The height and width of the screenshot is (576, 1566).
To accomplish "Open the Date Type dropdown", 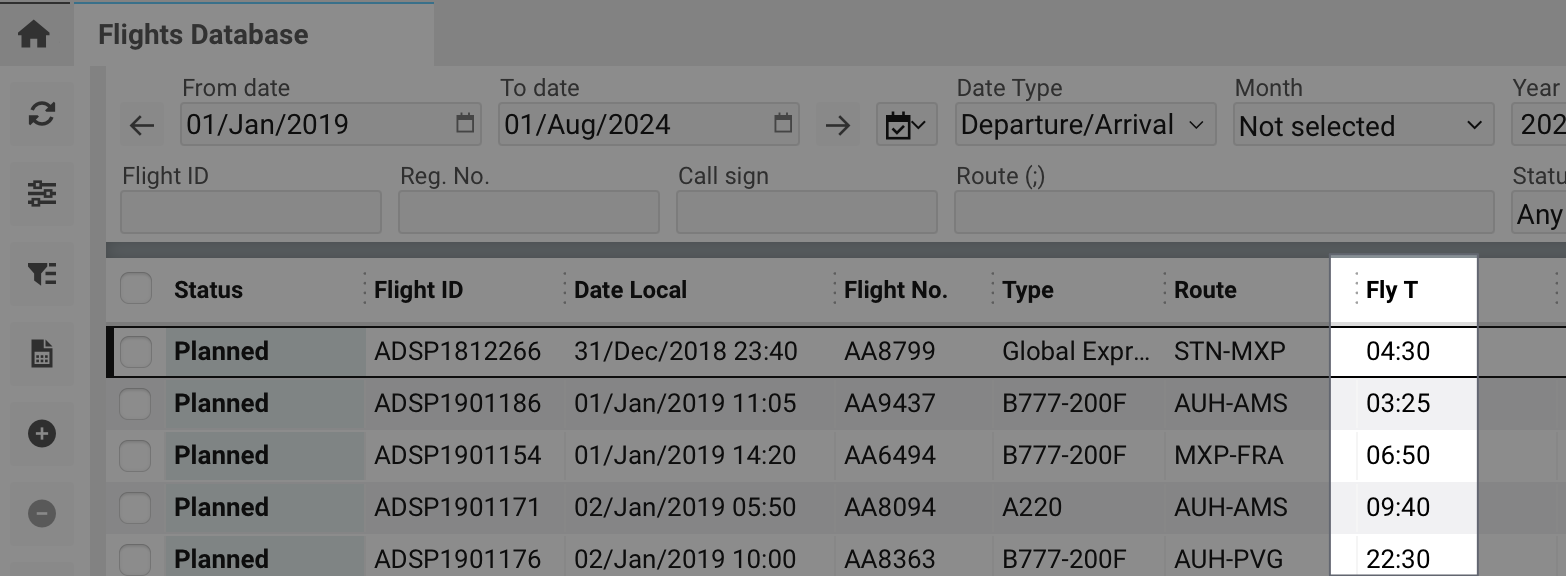I will (1084, 125).
